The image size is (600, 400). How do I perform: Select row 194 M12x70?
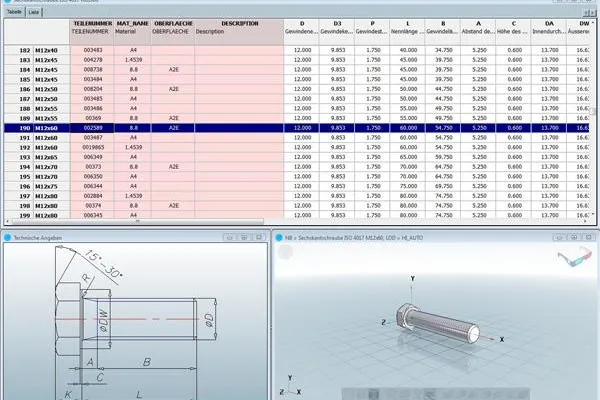point(297,167)
